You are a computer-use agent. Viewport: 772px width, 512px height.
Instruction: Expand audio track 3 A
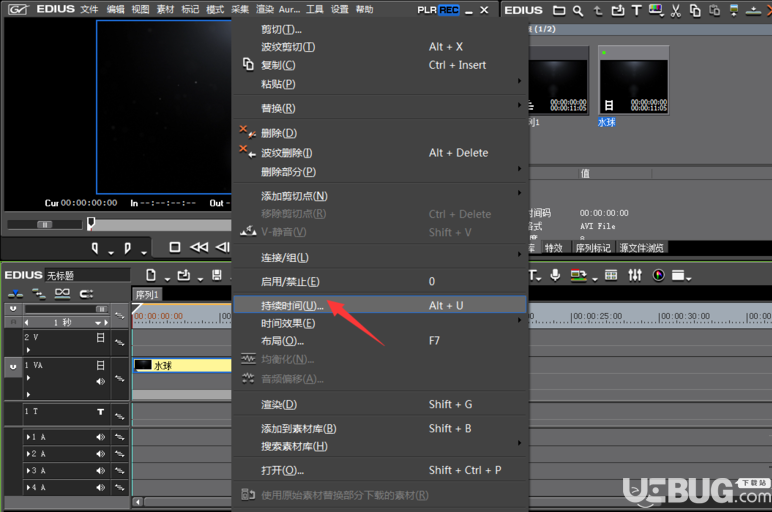28,471
